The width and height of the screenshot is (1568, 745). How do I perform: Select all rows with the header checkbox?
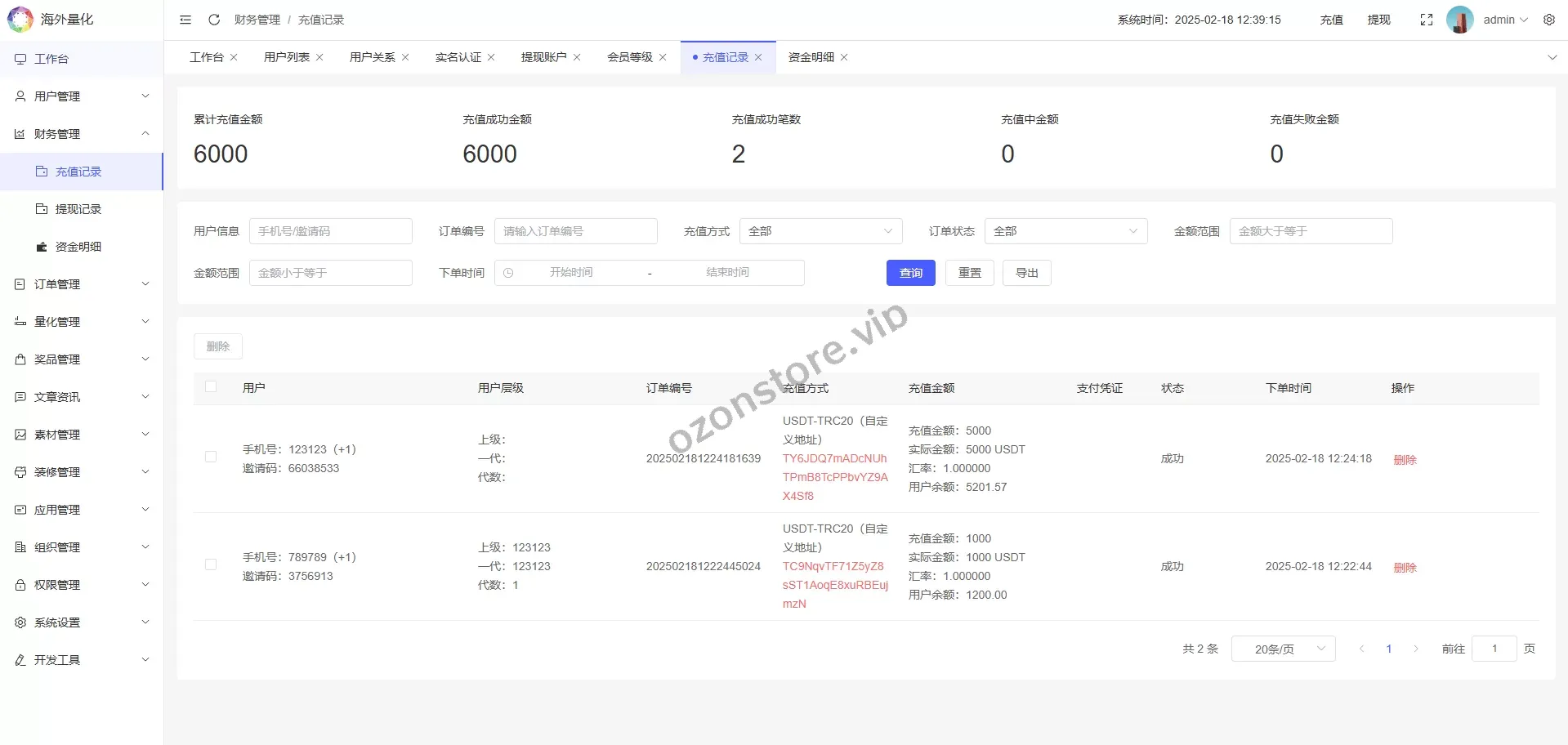211,387
